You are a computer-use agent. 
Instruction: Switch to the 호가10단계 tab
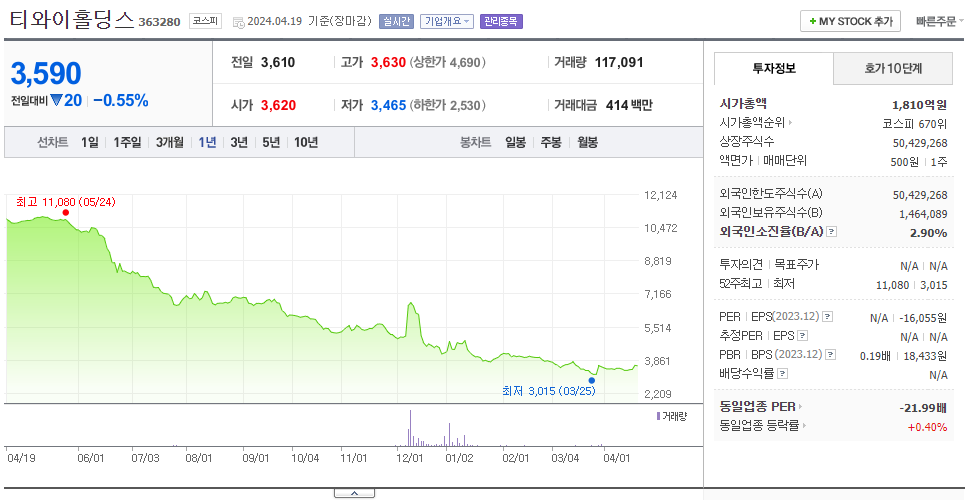[893, 69]
